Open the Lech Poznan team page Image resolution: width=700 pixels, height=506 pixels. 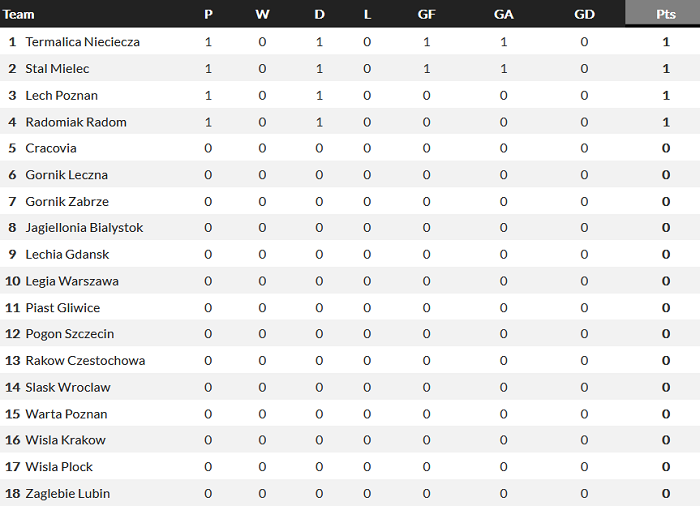point(61,95)
